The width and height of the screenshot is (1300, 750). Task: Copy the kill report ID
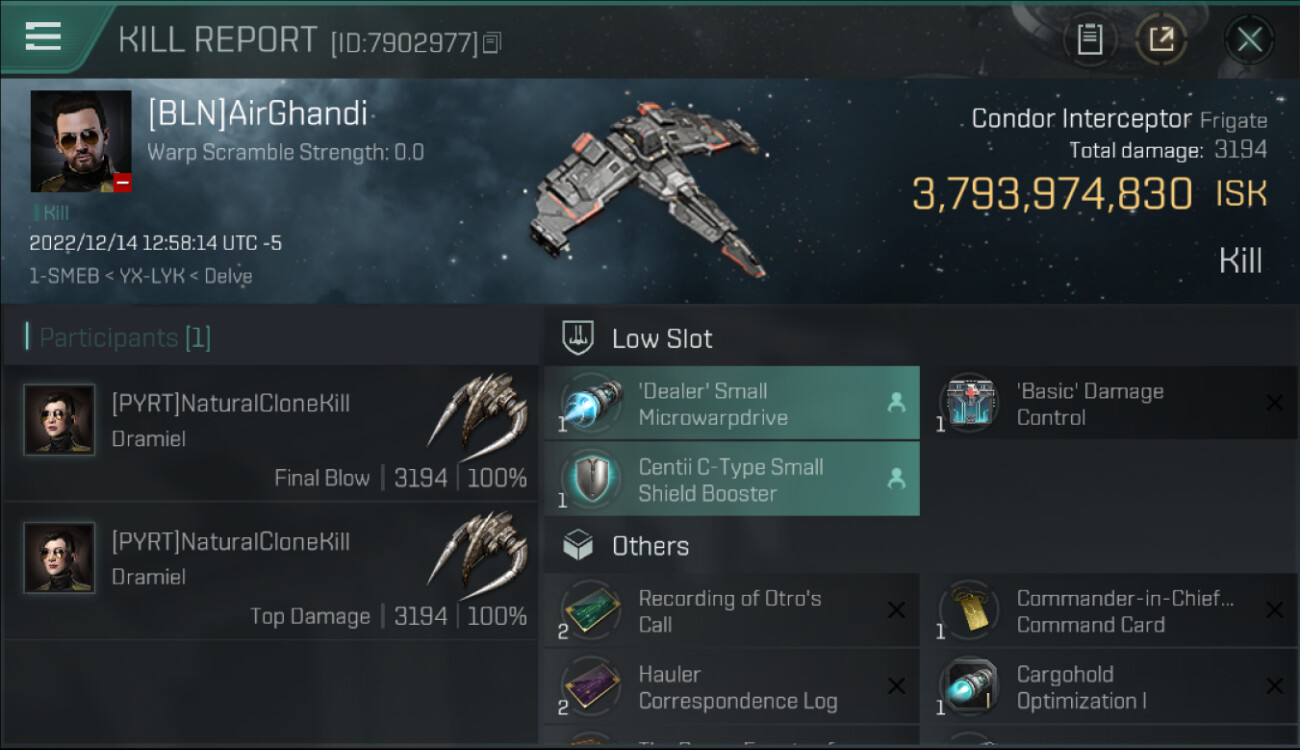(491, 43)
